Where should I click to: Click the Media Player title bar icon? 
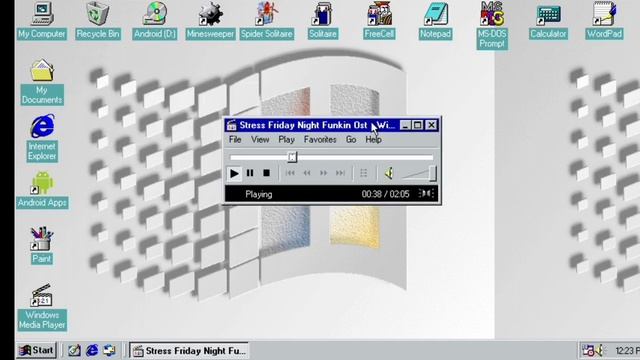click(x=231, y=125)
